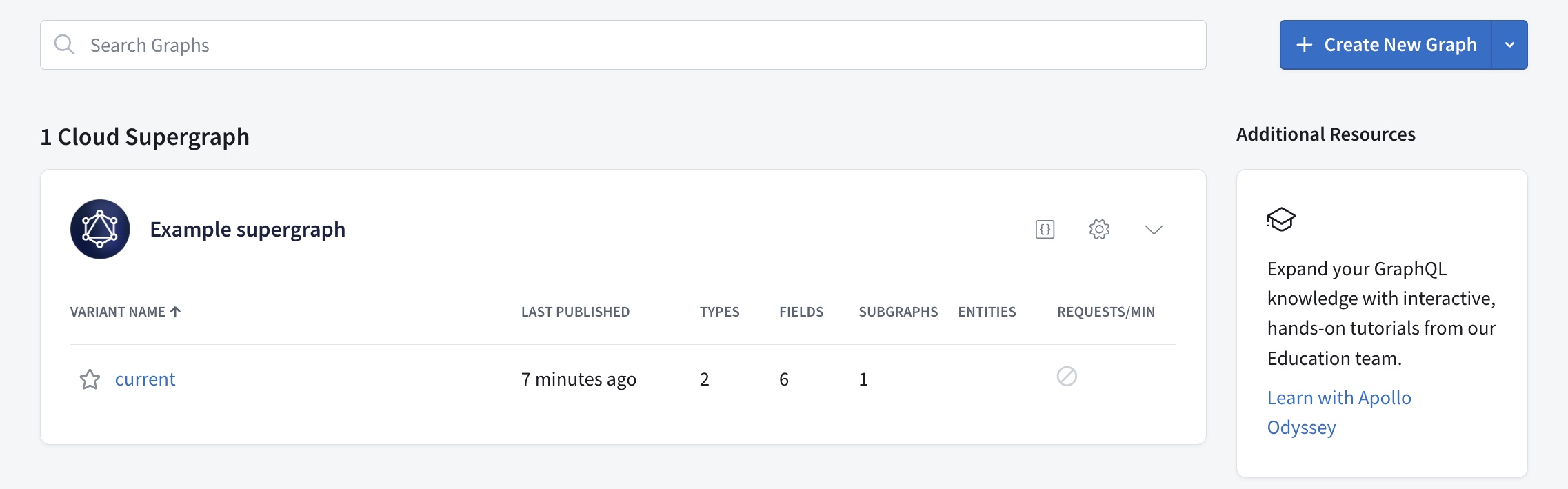Screen dimensions: 1568x489
Task: Click the magnifier icon in the search bar
Action: pyautogui.click(x=64, y=45)
